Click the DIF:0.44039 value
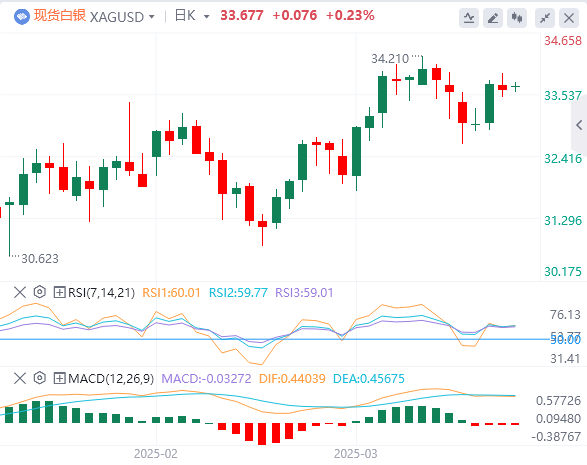587x465 pixels. click(292, 379)
